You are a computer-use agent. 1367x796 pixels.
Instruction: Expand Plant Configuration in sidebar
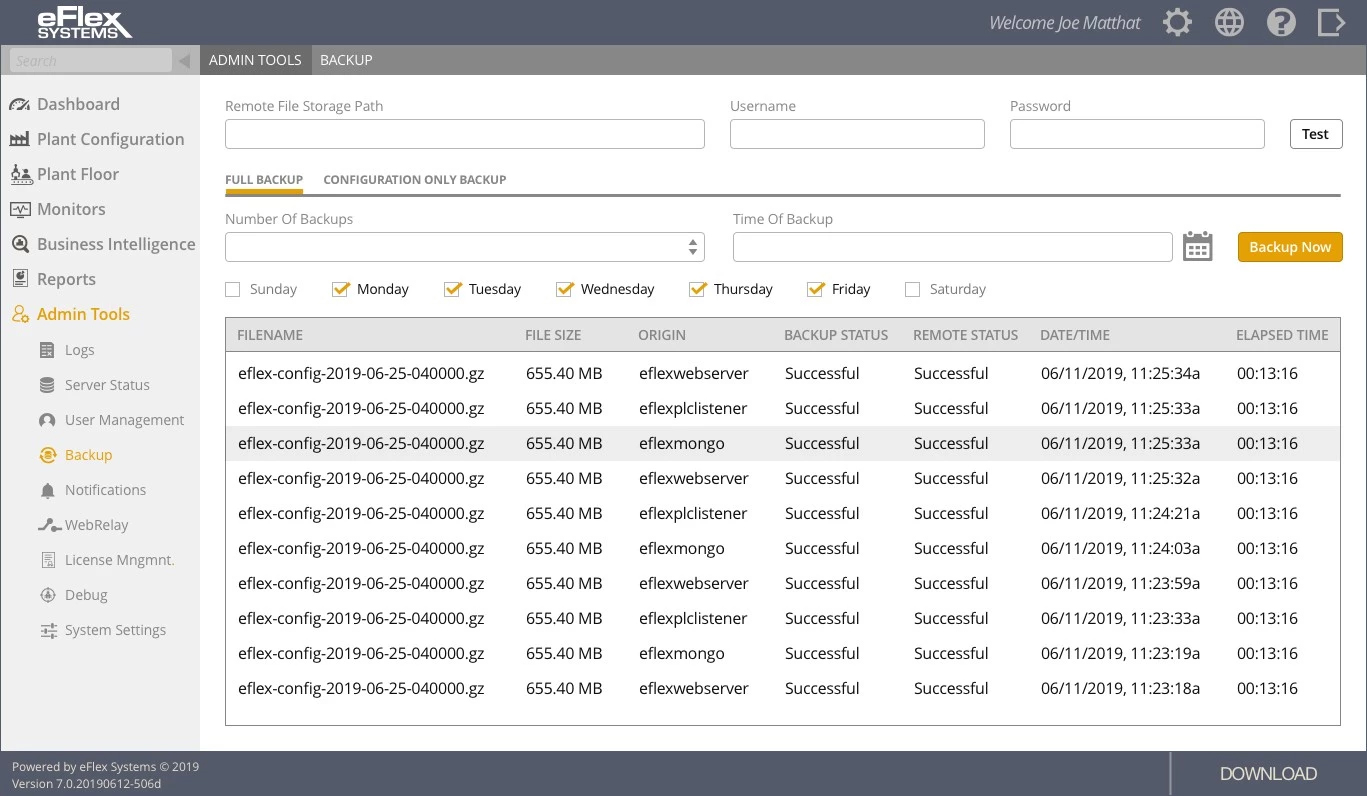point(110,139)
